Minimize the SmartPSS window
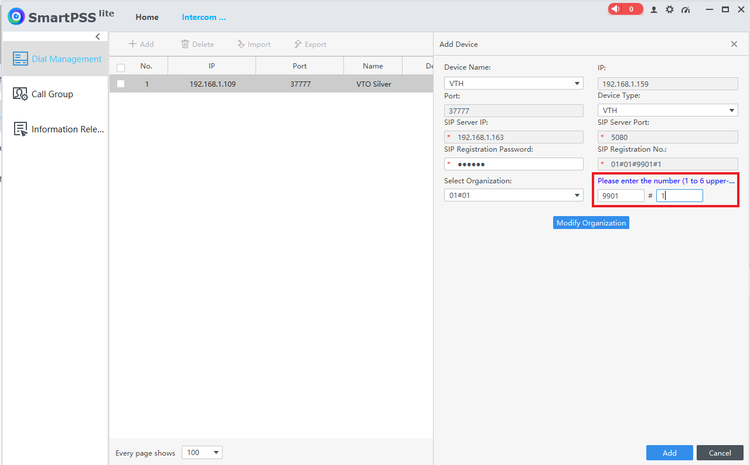This screenshot has height=465, width=750. (709, 10)
